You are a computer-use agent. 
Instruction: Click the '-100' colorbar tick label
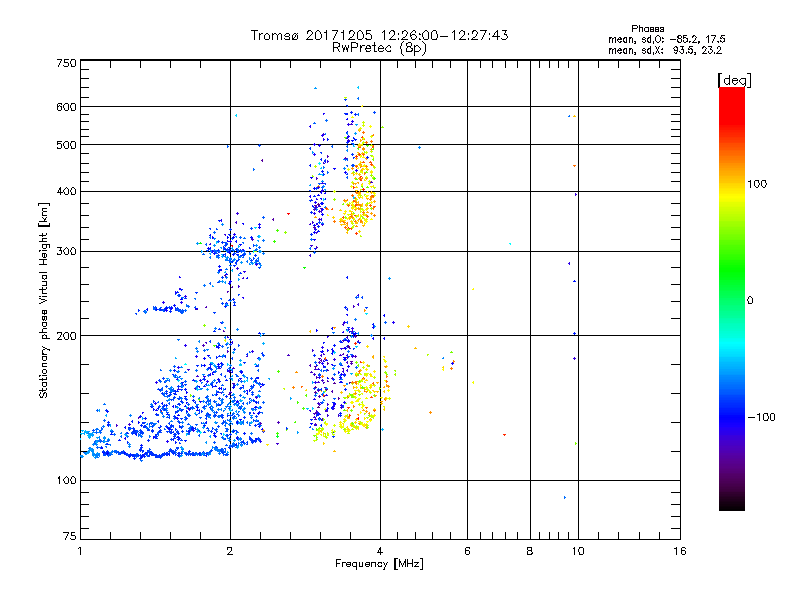[x=761, y=417]
